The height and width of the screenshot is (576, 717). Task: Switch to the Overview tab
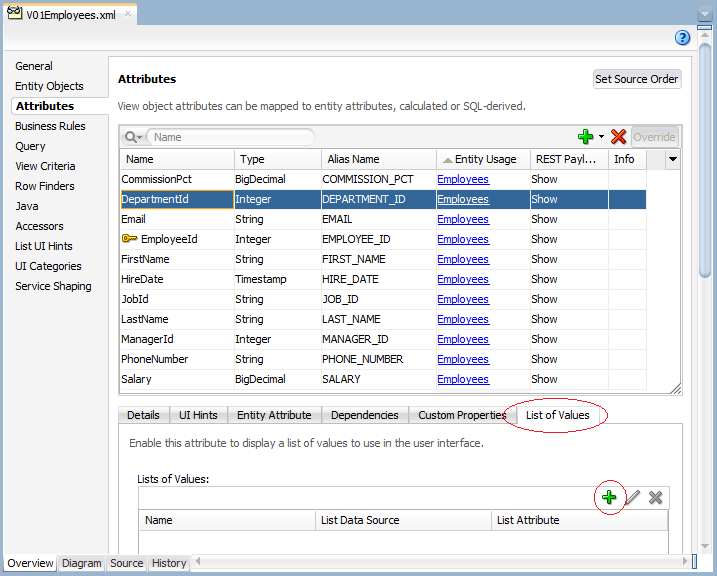(30, 563)
